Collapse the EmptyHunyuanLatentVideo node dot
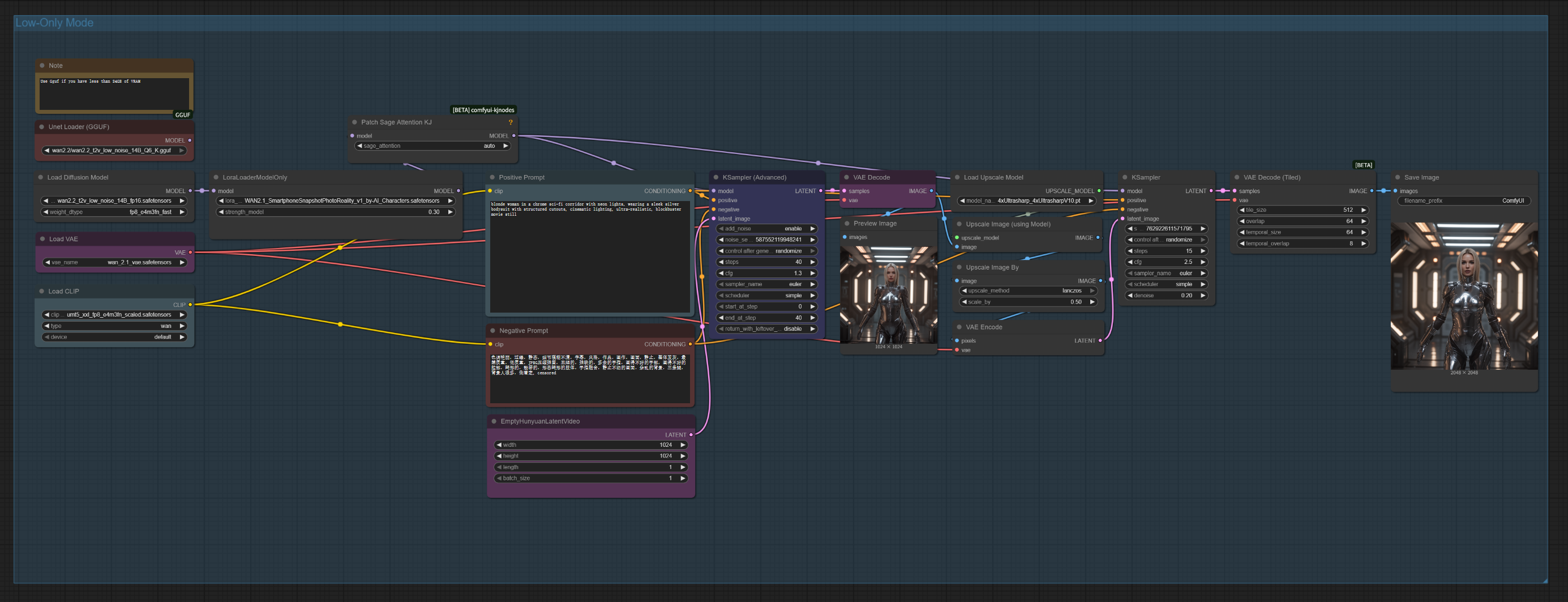This screenshot has width=1568, height=602. click(x=494, y=422)
